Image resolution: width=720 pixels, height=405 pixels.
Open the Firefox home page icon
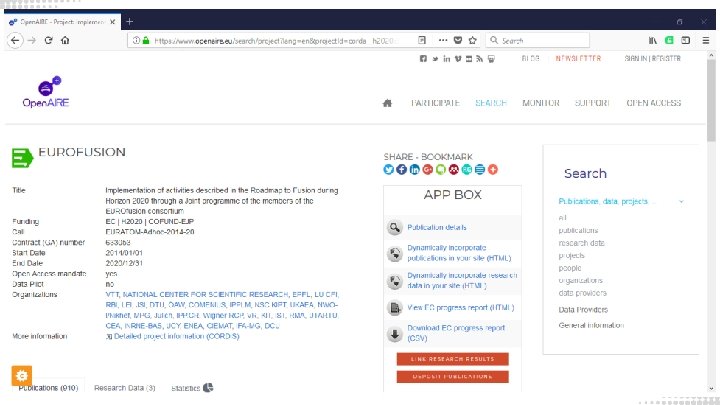(65, 40)
